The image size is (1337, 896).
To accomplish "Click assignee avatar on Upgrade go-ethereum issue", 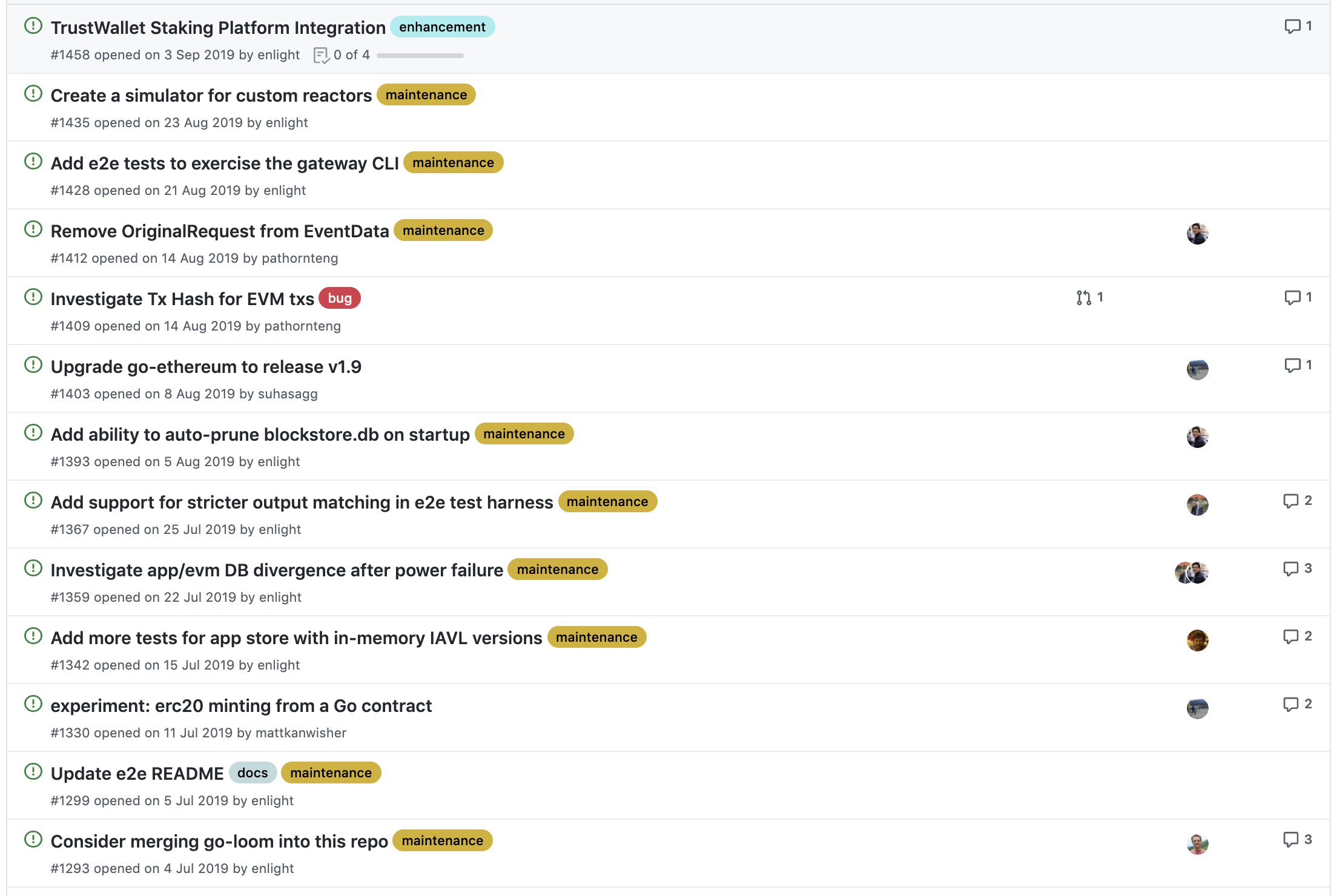I will [x=1197, y=369].
